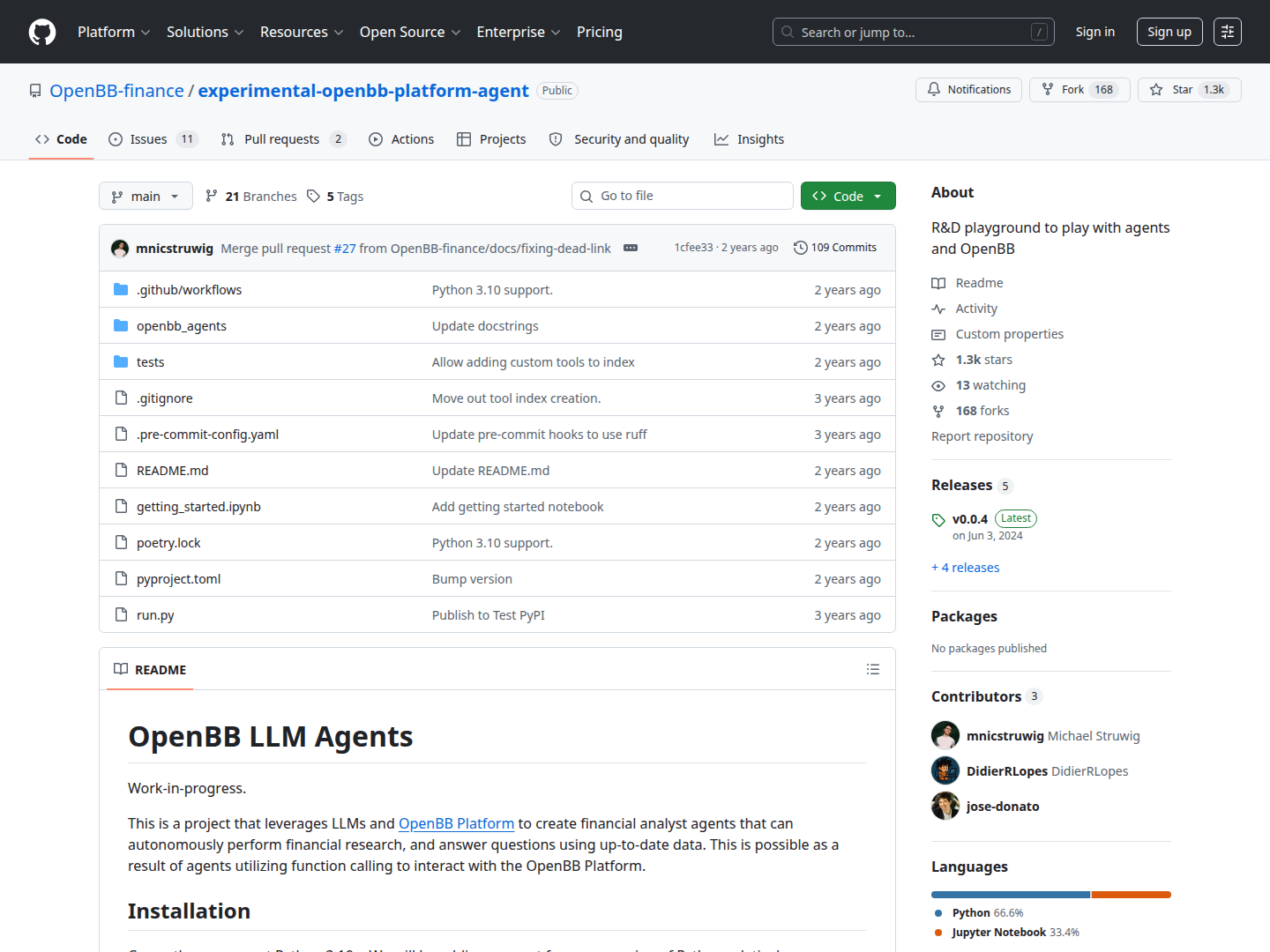
Task: Open the experimental-openbb-platform-agent repository link
Action: (x=363, y=91)
